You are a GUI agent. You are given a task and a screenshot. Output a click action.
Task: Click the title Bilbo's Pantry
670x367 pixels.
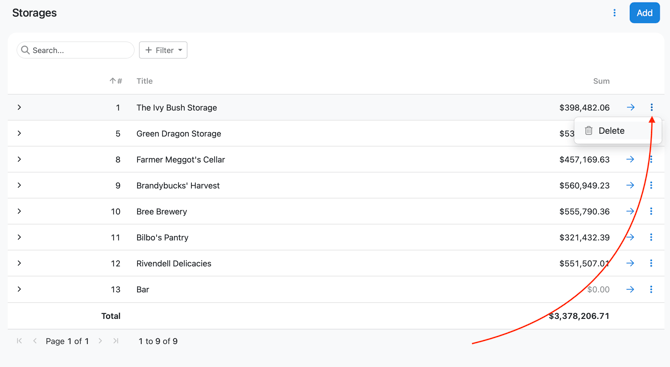162,238
